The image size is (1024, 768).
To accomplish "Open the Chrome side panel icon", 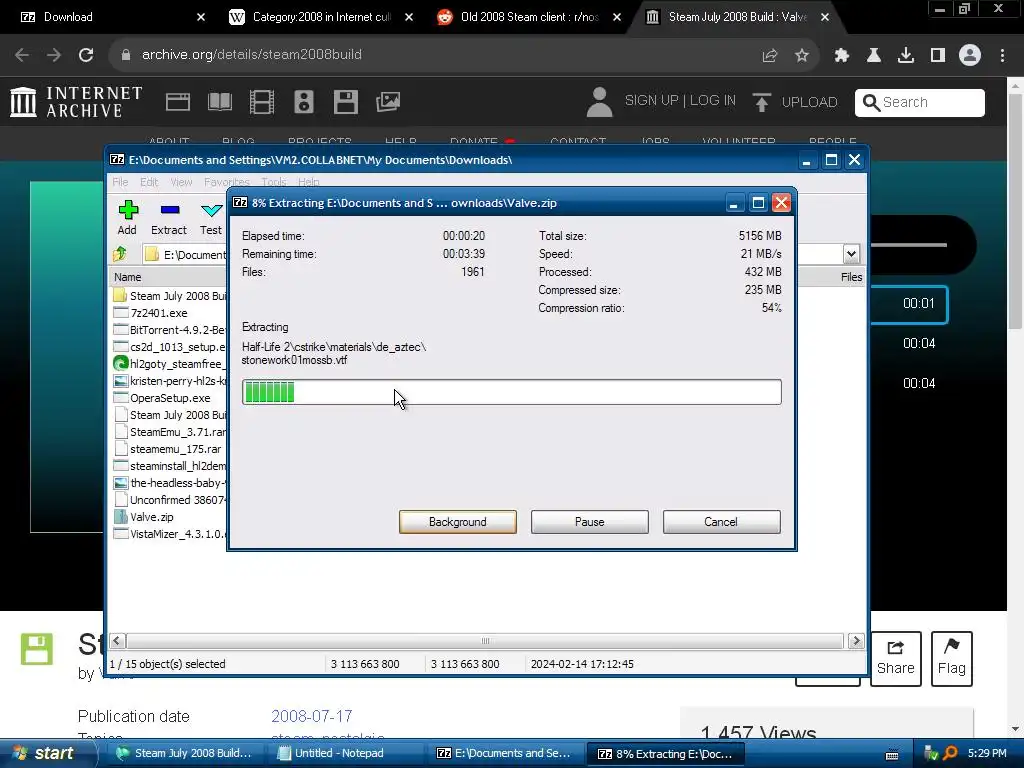I will [938, 55].
